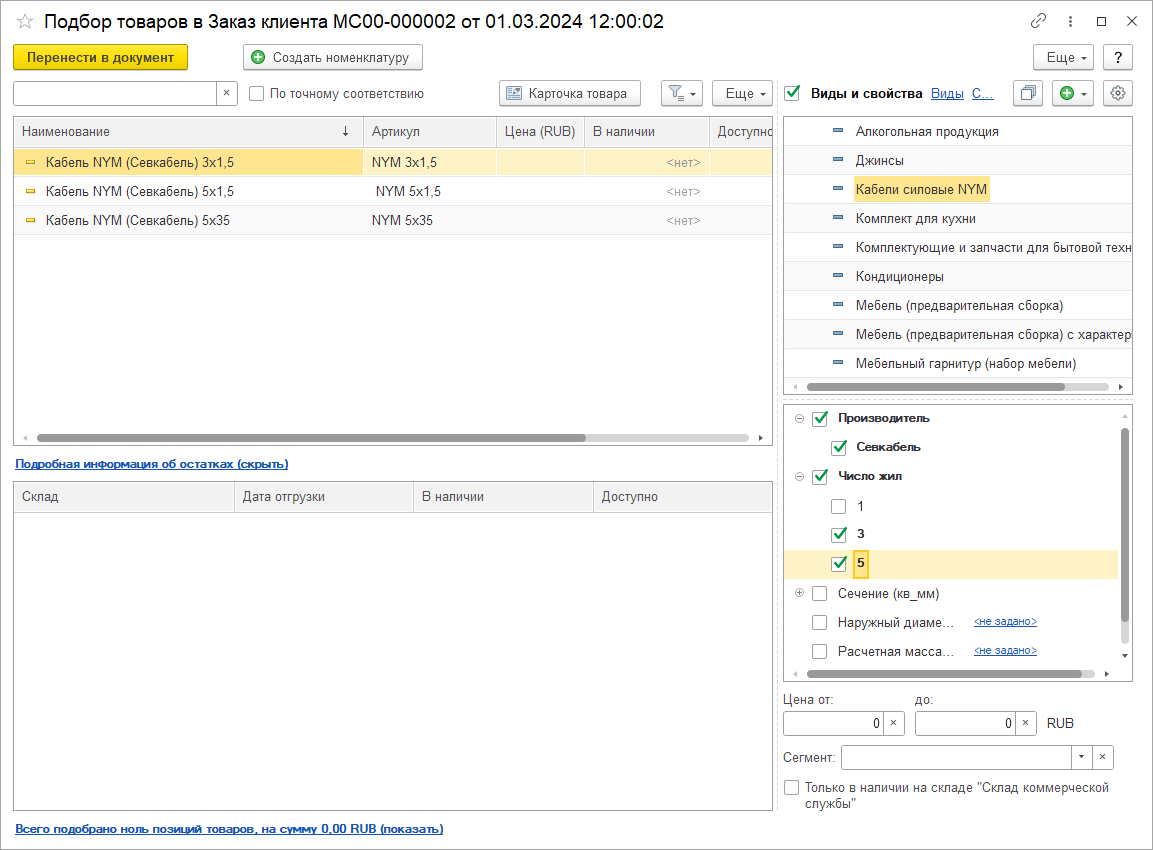The width and height of the screenshot is (1153, 850).
Task: Copy link to this form
Action: [x=1040, y=21]
